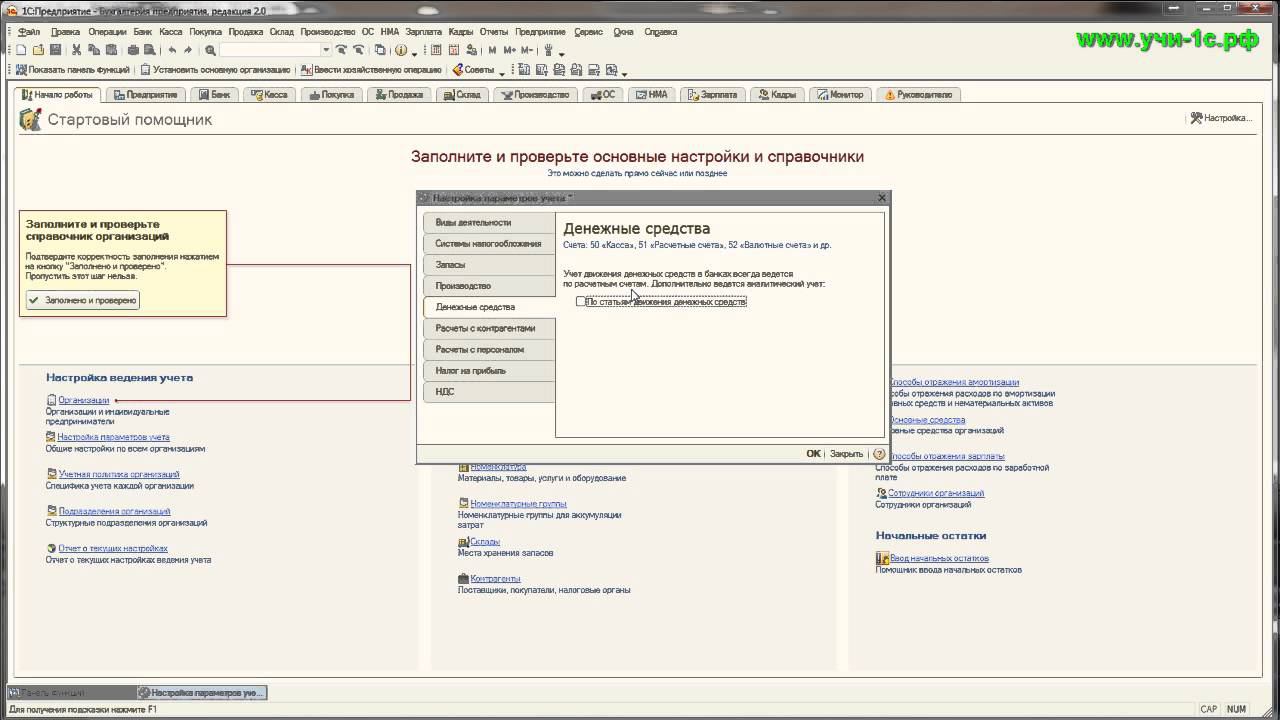
Task: Click the Copy toolbar icon
Action: [x=94, y=50]
